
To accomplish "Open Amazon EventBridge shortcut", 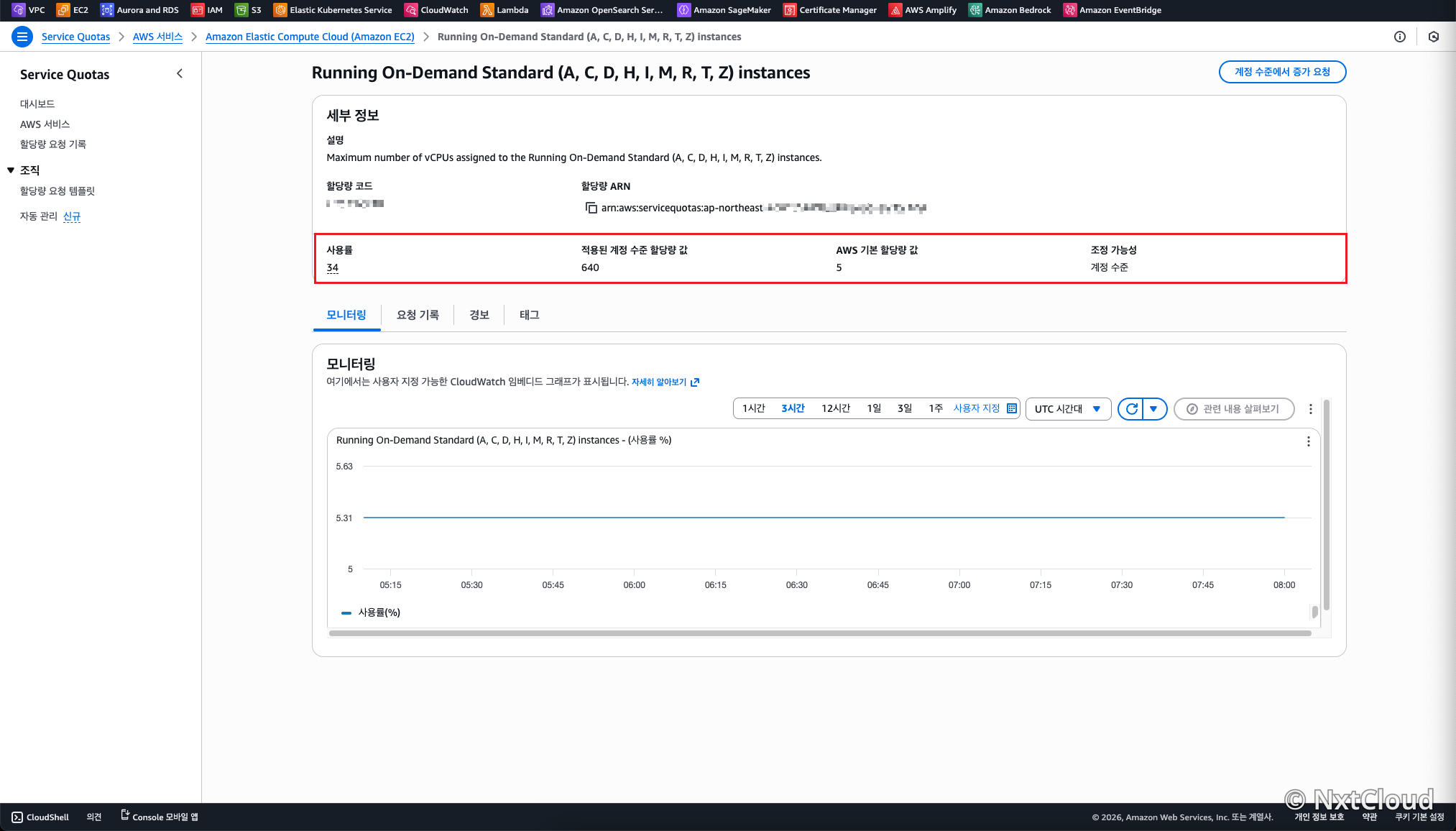I will (x=1112, y=10).
